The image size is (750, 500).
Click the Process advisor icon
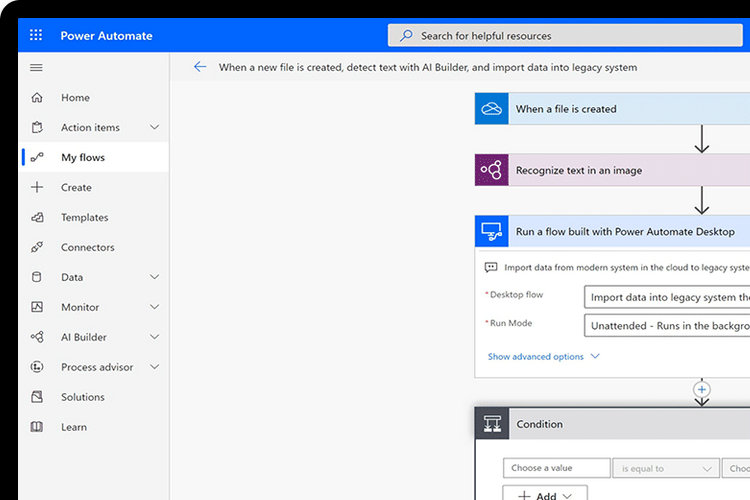(37, 367)
